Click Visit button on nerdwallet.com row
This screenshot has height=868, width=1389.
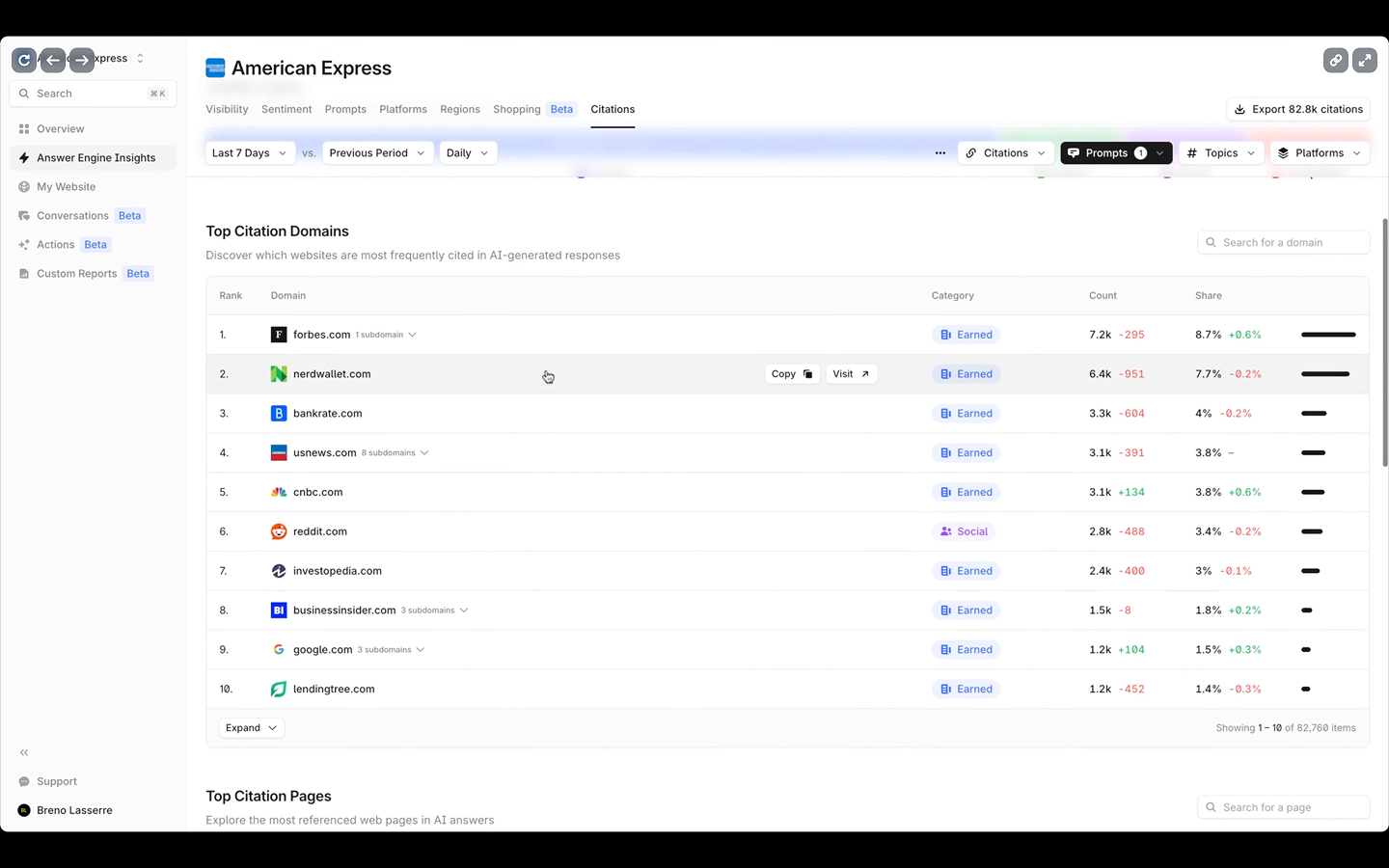click(x=851, y=374)
